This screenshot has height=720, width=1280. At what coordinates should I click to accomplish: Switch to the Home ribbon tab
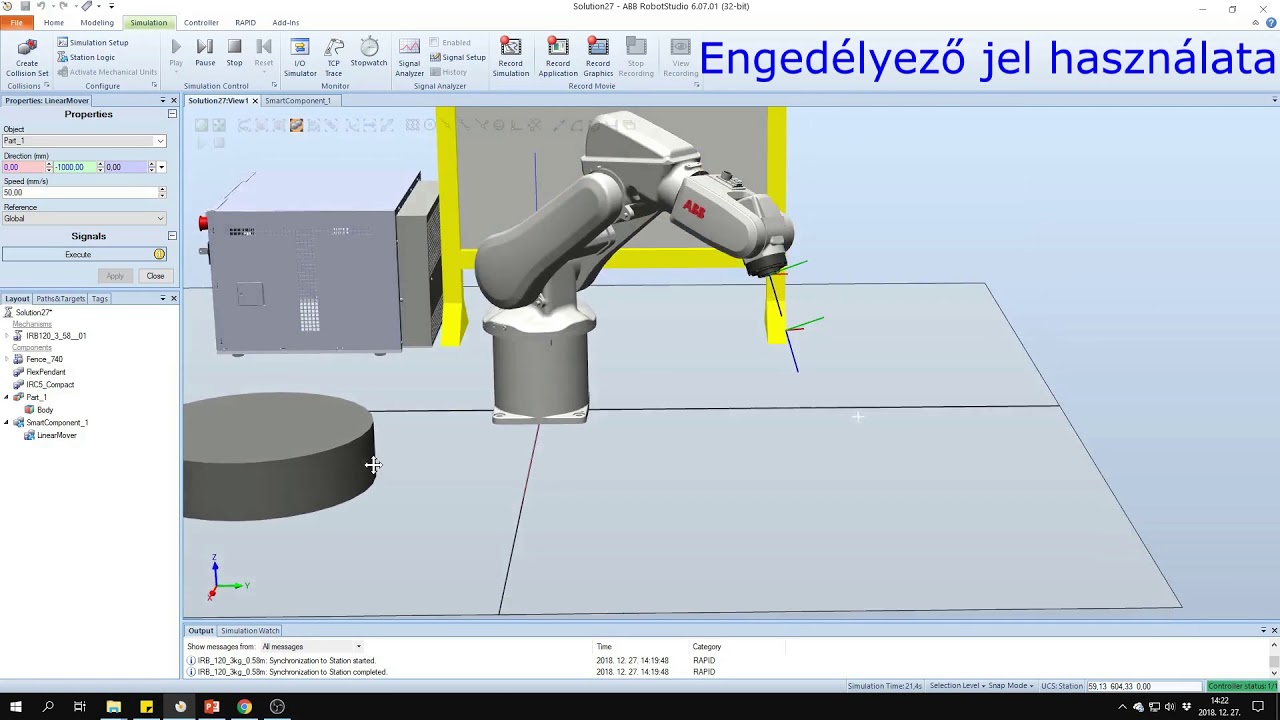[54, 22]
